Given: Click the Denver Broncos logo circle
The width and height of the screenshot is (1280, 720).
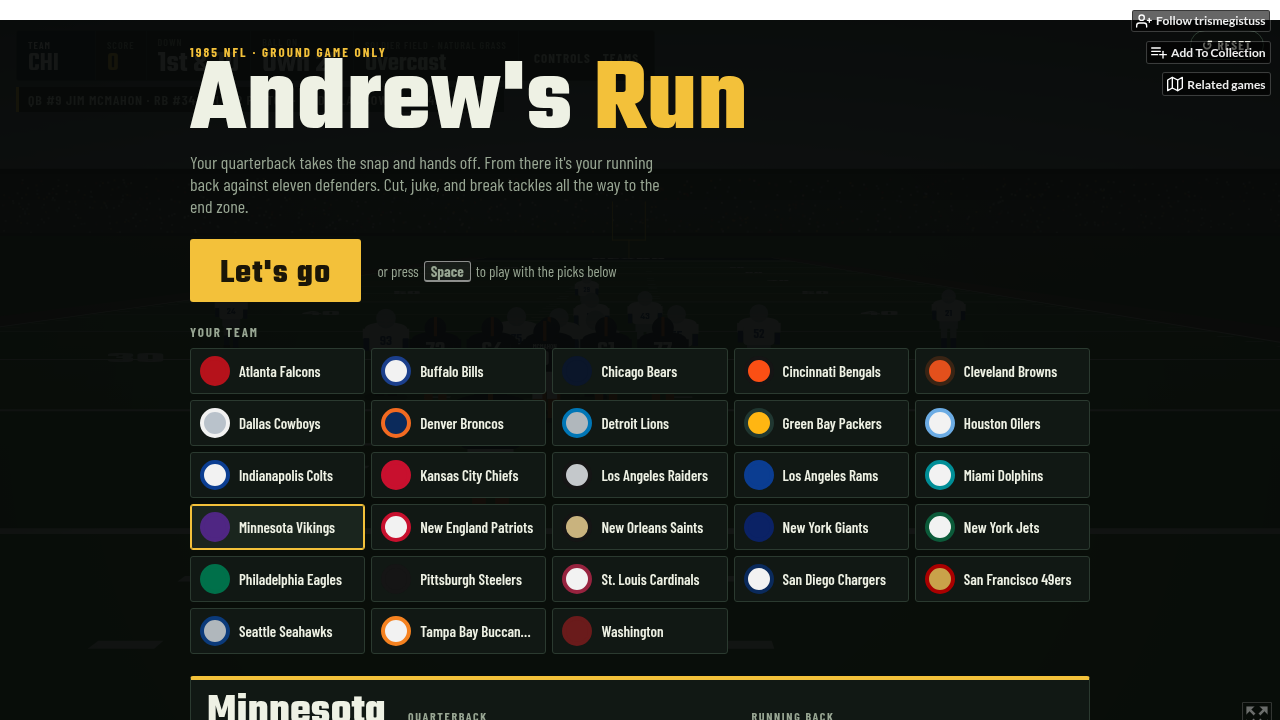Looking at the screenshot, I should [x=396, y=423].
